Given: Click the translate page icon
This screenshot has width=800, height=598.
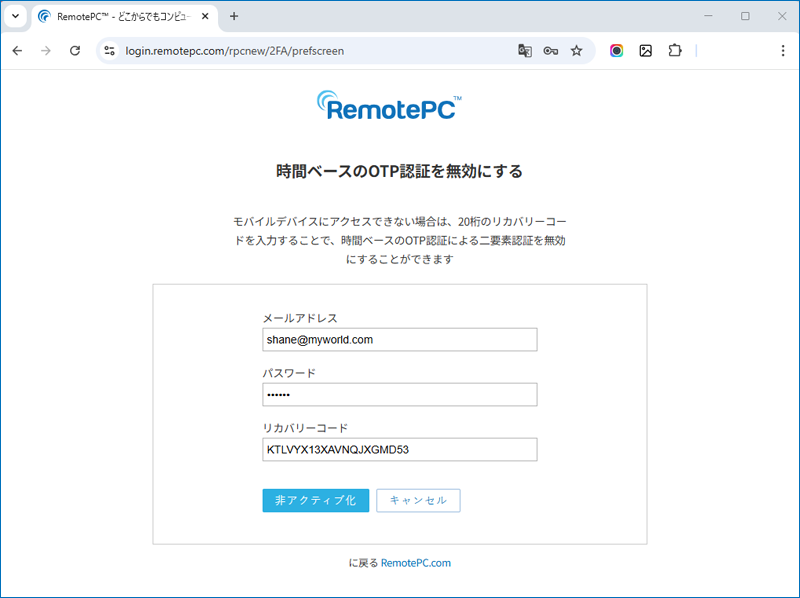Looking at the screenshot, I should [x=525, y=51].
